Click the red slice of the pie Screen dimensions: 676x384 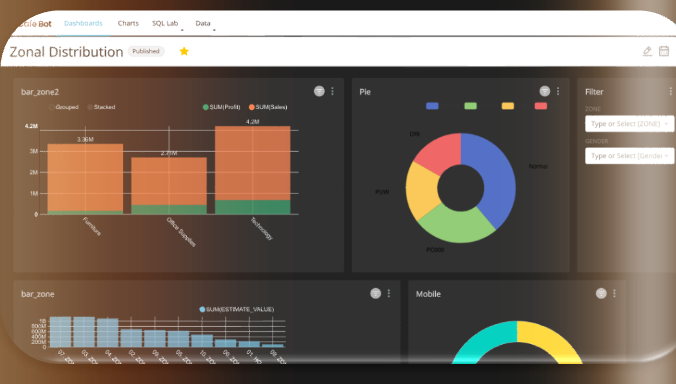coord(440,153)
